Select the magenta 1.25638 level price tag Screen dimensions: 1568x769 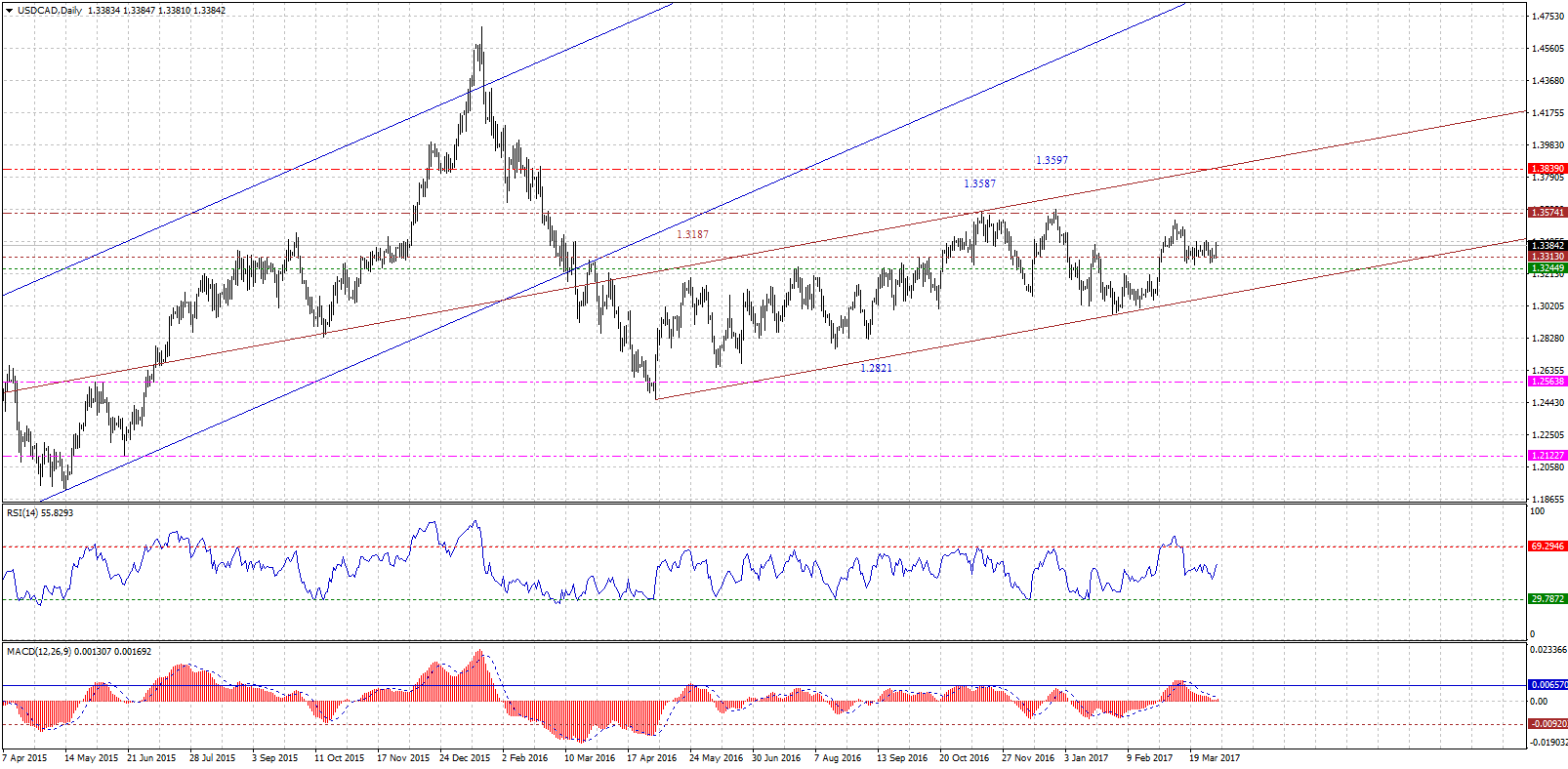pos(1547,382)
